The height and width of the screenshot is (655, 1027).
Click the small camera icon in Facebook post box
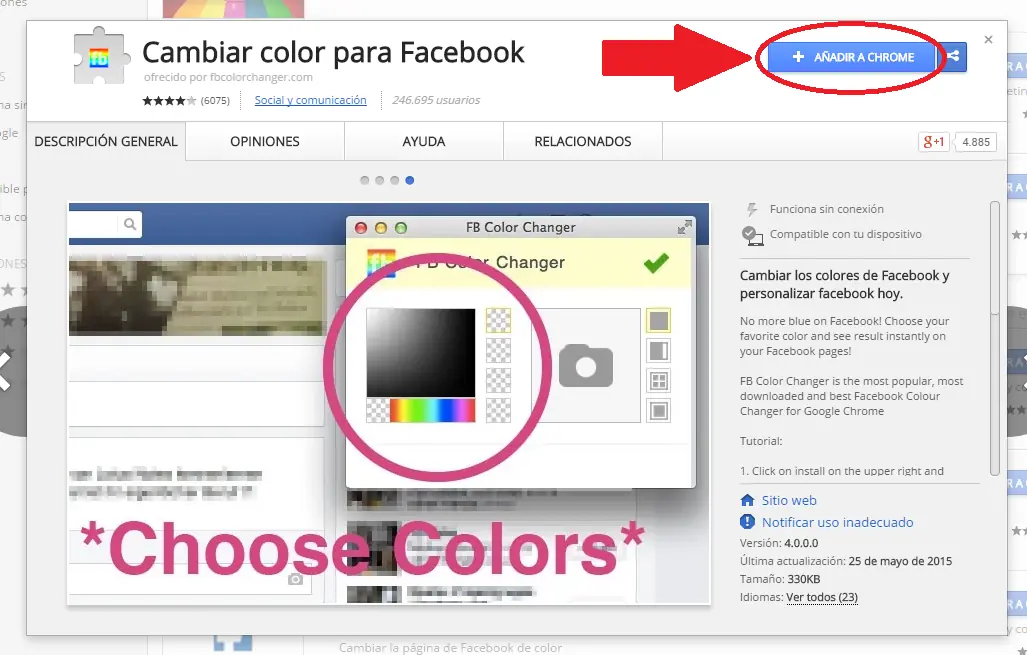295,579
